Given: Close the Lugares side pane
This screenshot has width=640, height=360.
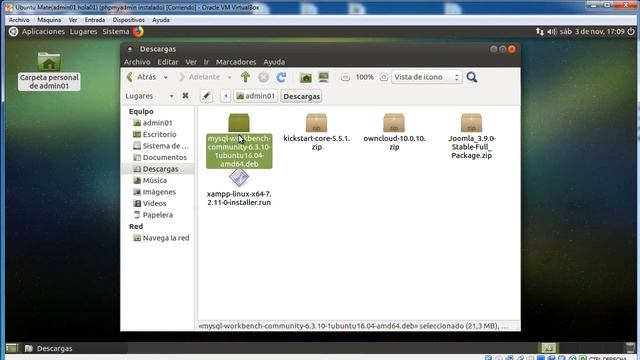Looking at the screenshot, I should point(185,96).
